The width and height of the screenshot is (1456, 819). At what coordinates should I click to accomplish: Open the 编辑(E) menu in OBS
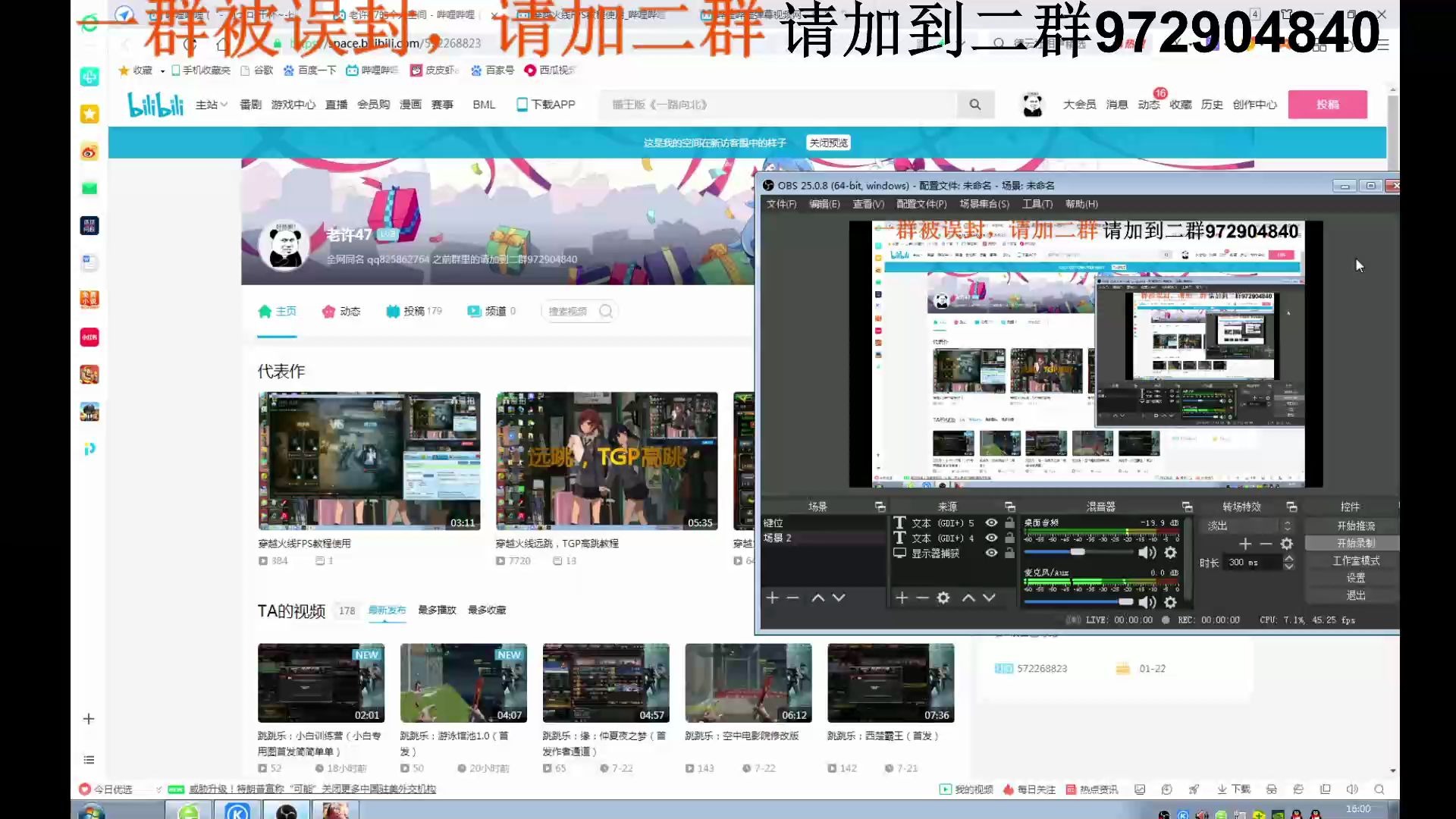(x=824, y=204)
